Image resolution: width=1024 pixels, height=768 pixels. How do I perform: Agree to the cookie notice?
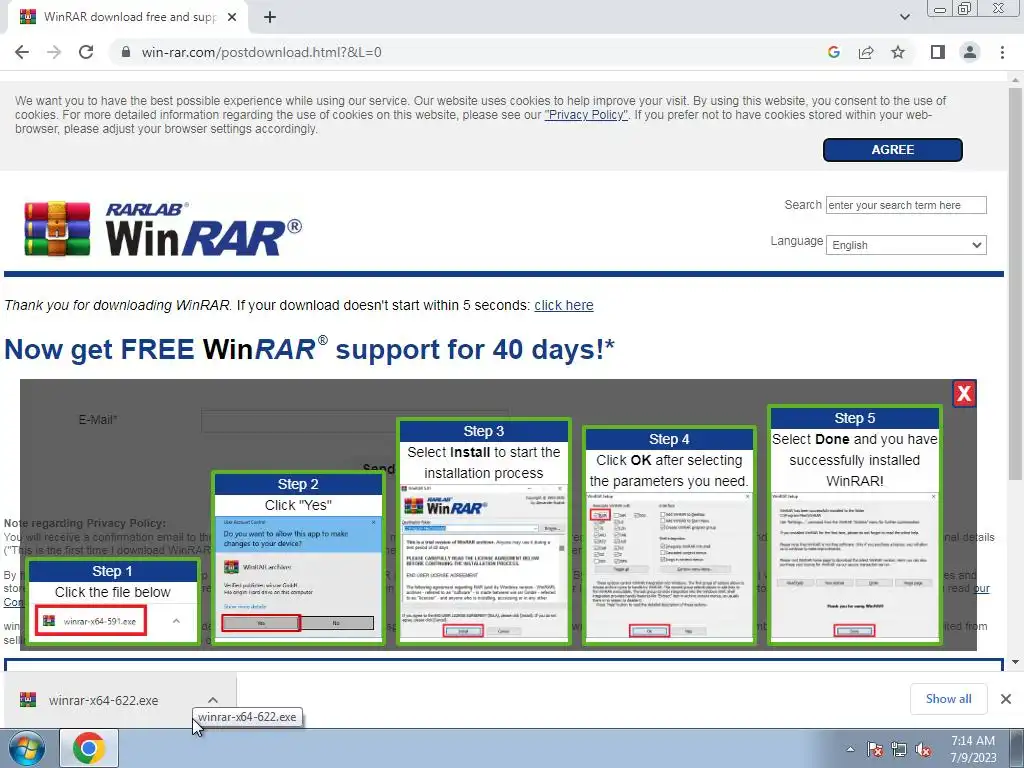892,150
